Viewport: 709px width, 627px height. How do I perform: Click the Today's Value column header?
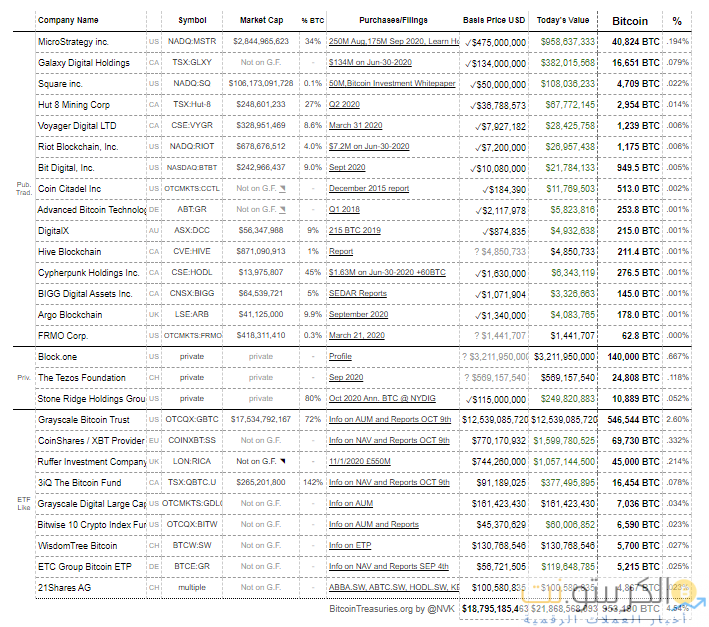click(x=563, y=20)
